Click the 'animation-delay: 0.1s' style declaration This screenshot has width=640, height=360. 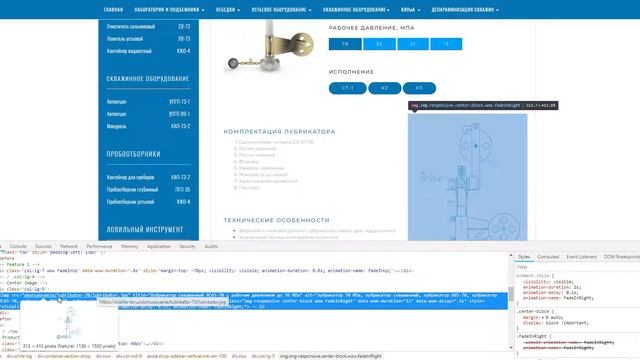coord(551,293)
